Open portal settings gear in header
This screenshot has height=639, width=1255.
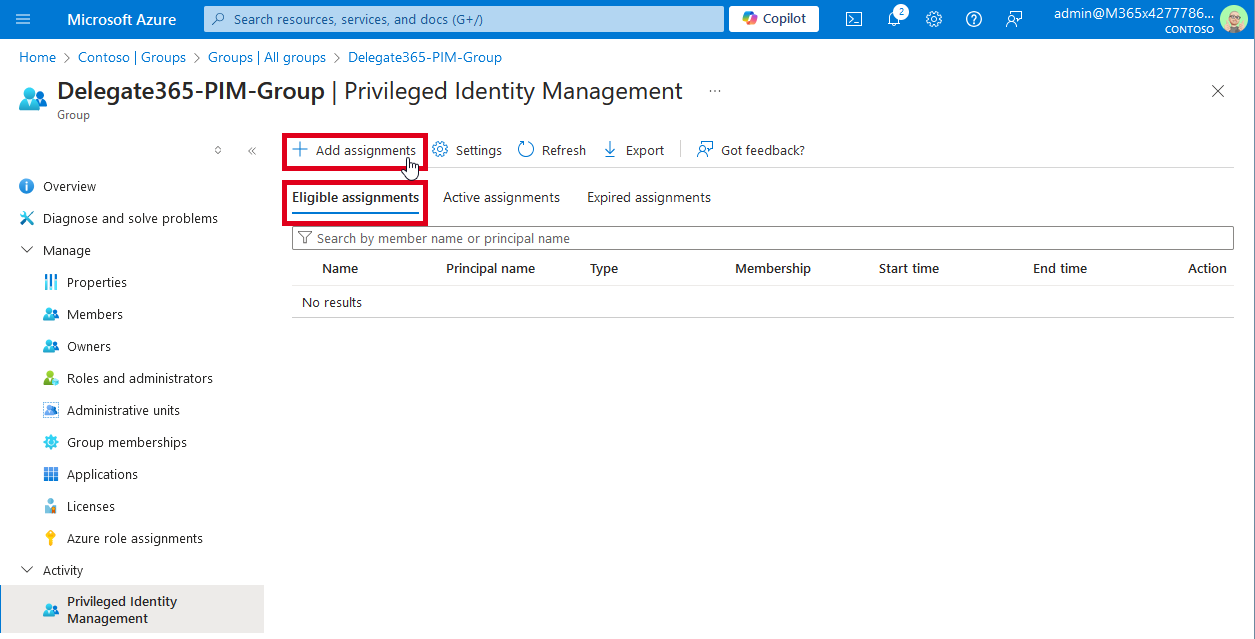point(934,19)
